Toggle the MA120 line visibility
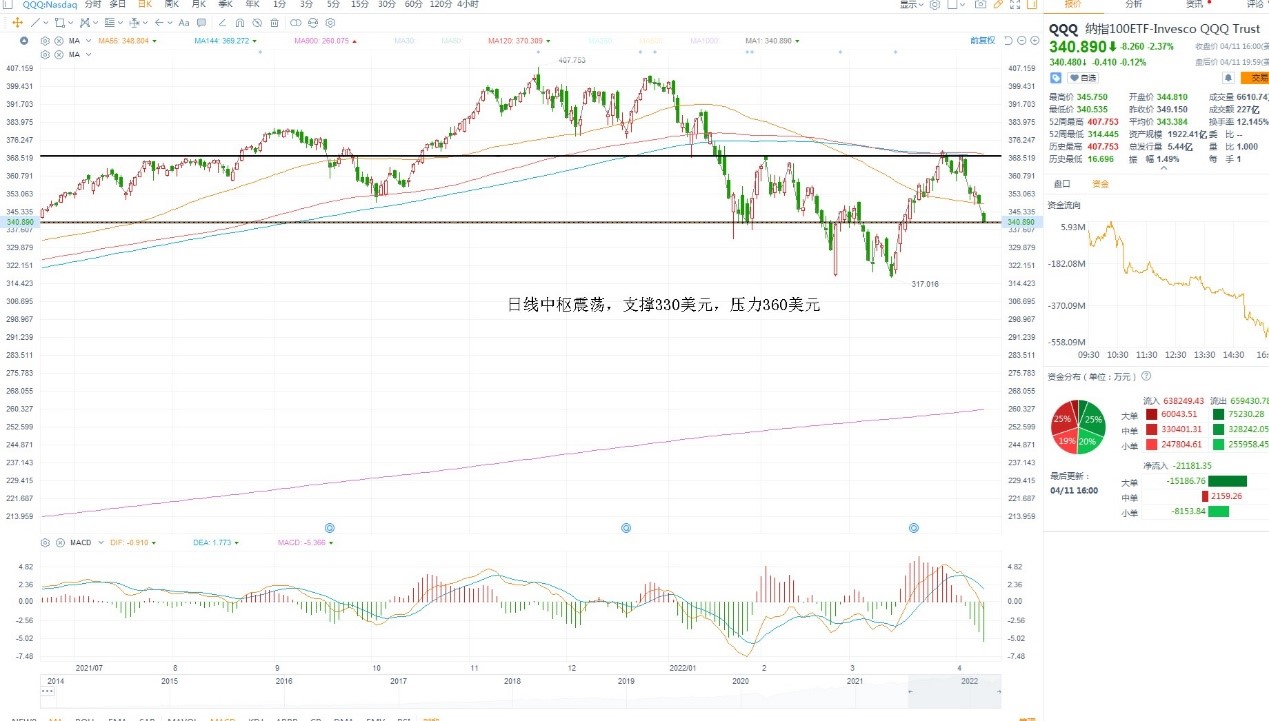Viewport: 1269px width, 721px height. coord(519,41)
